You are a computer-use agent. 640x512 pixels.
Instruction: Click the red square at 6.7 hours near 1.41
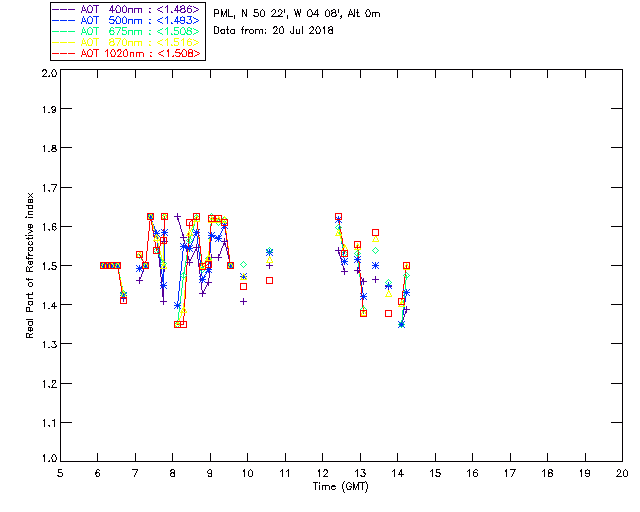click(123, 301)
